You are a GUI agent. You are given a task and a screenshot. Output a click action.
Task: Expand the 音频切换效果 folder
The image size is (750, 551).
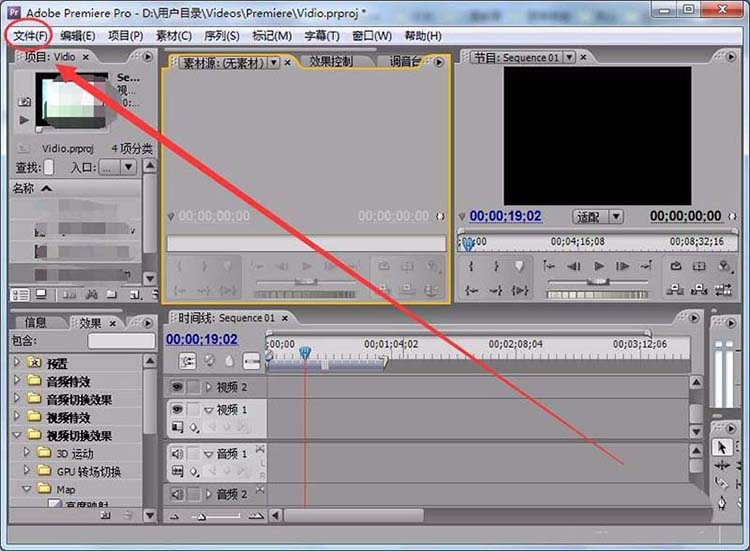(x=17, y=398)
